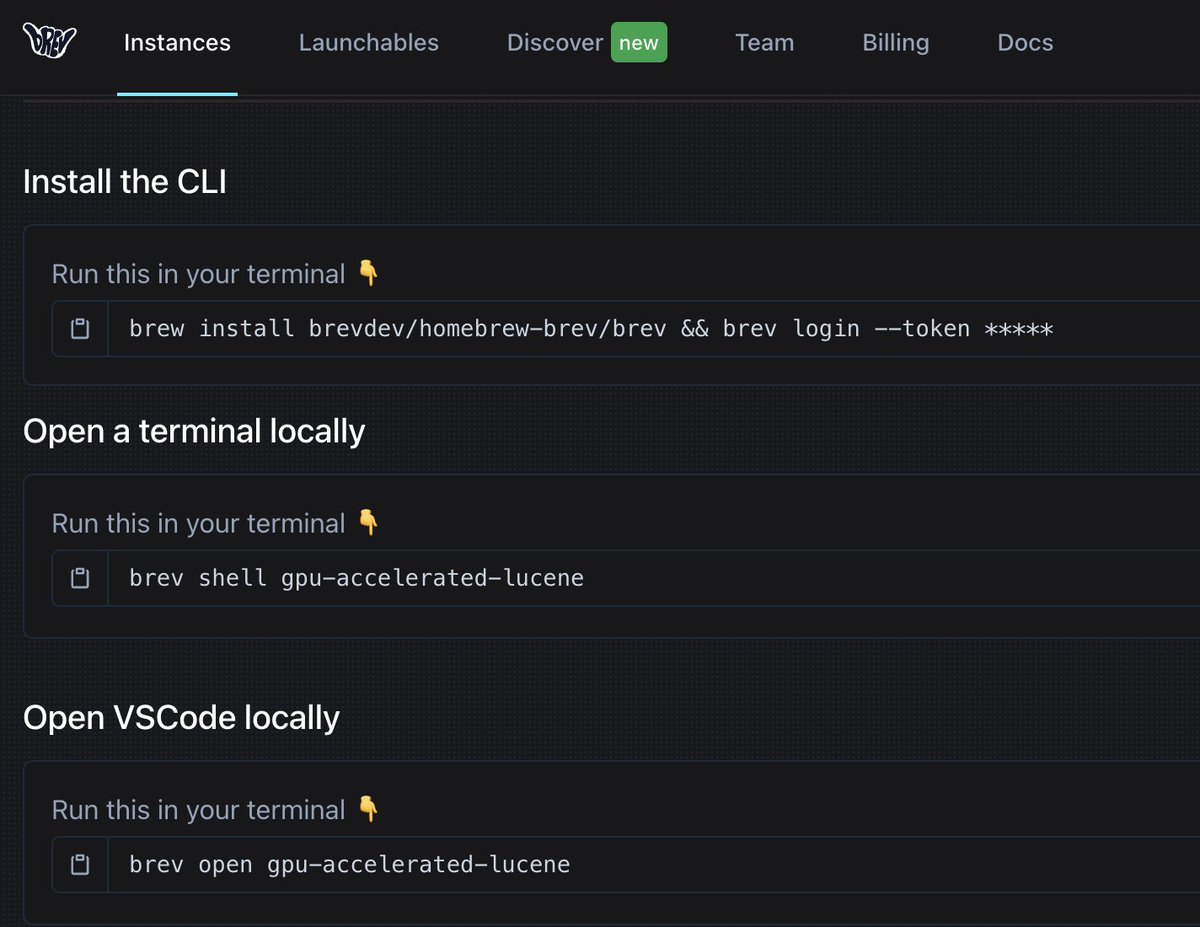Screen dimensions: 1200x927
Task: Copy the brev open command via clipboard icon
Action: pyautogui.click(x=80, y=865)
